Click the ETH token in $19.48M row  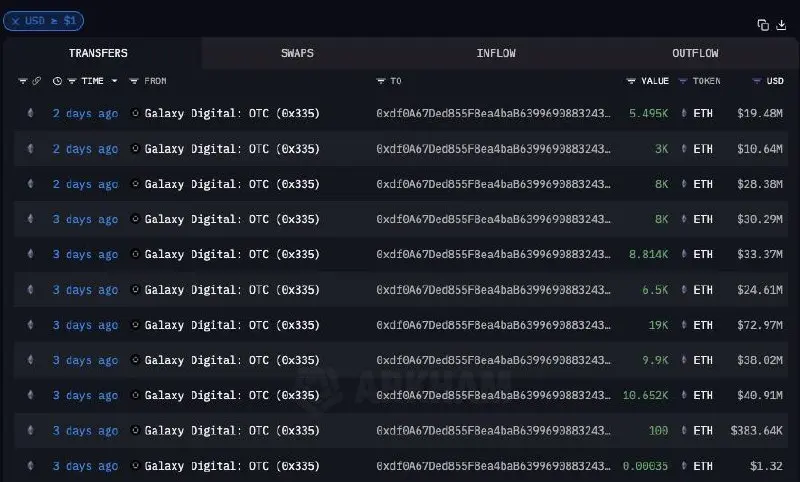tap(703, 113)
